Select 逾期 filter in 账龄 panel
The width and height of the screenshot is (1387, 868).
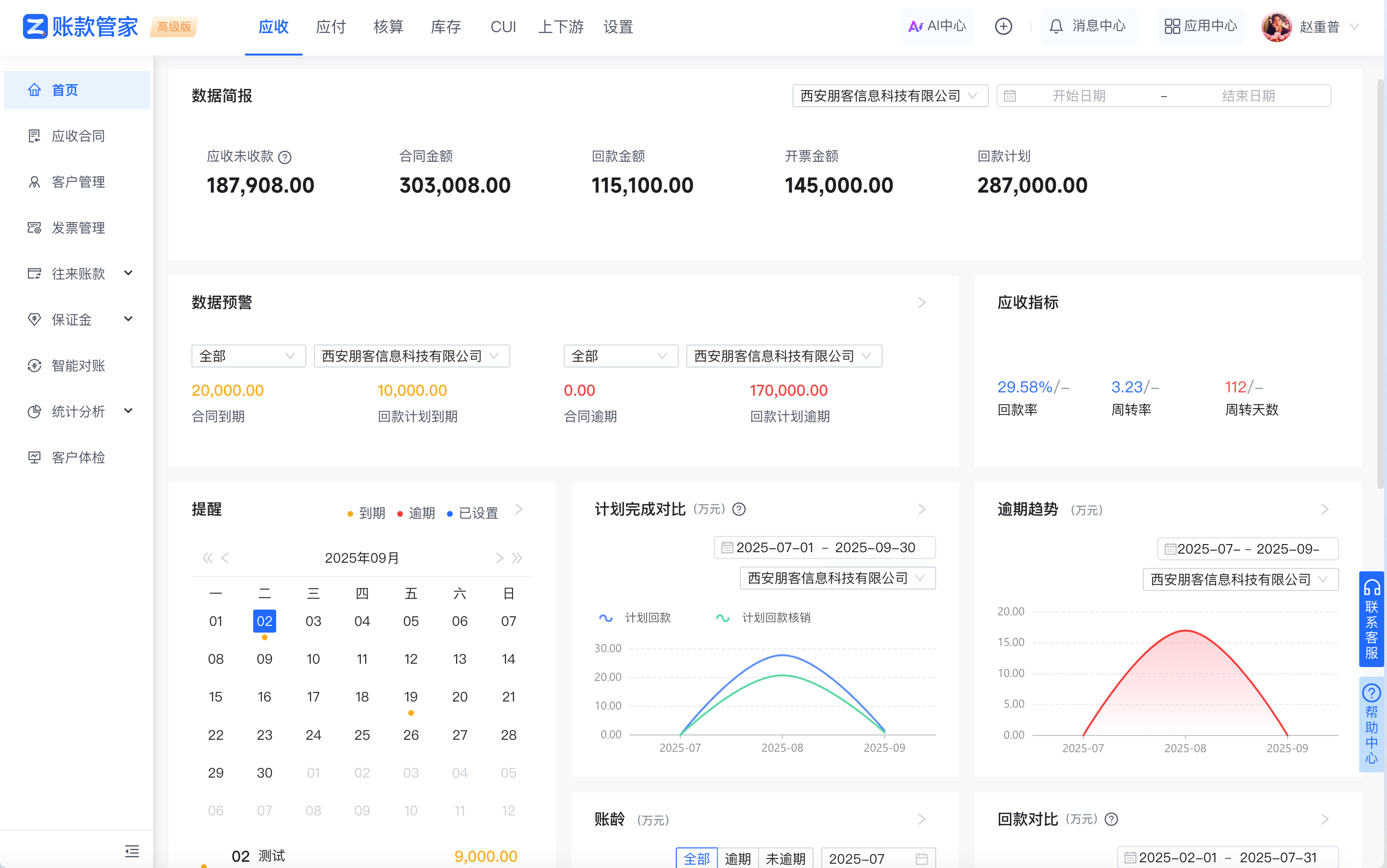[738, 858]
